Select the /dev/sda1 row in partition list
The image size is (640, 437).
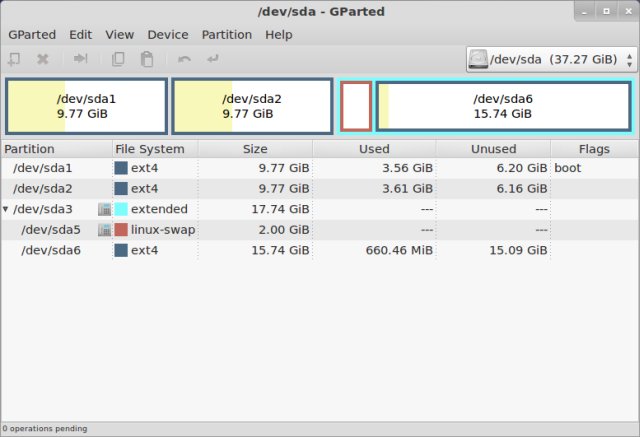320,168
